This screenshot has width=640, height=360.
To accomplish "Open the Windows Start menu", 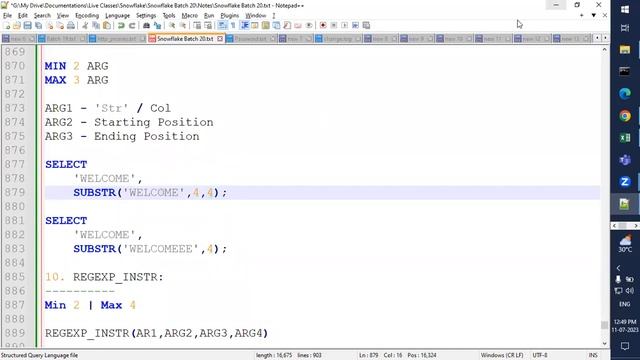I will click(x=625, y=9).
